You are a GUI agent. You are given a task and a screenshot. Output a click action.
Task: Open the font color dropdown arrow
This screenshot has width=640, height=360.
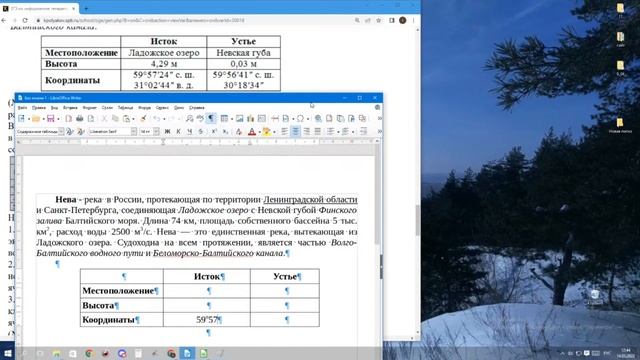click(259, 132)
